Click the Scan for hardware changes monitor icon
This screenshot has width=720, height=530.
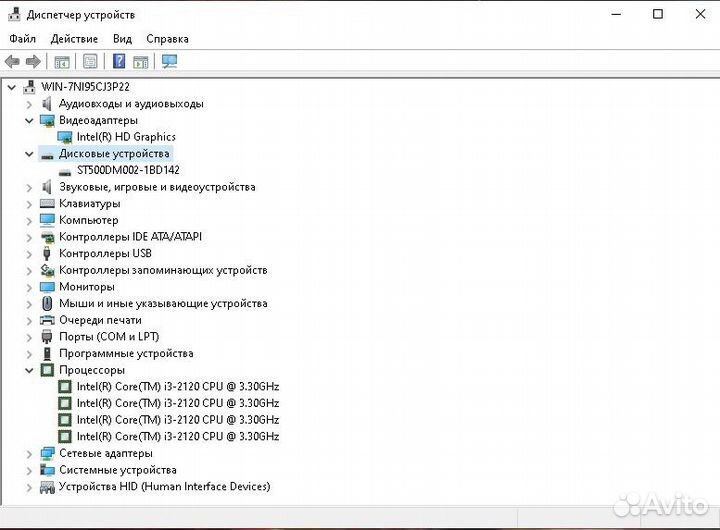[x=169, y=61]
